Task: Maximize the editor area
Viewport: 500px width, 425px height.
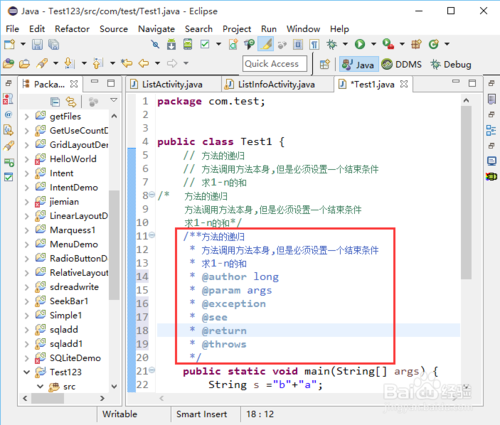Action: coord(472,83)
